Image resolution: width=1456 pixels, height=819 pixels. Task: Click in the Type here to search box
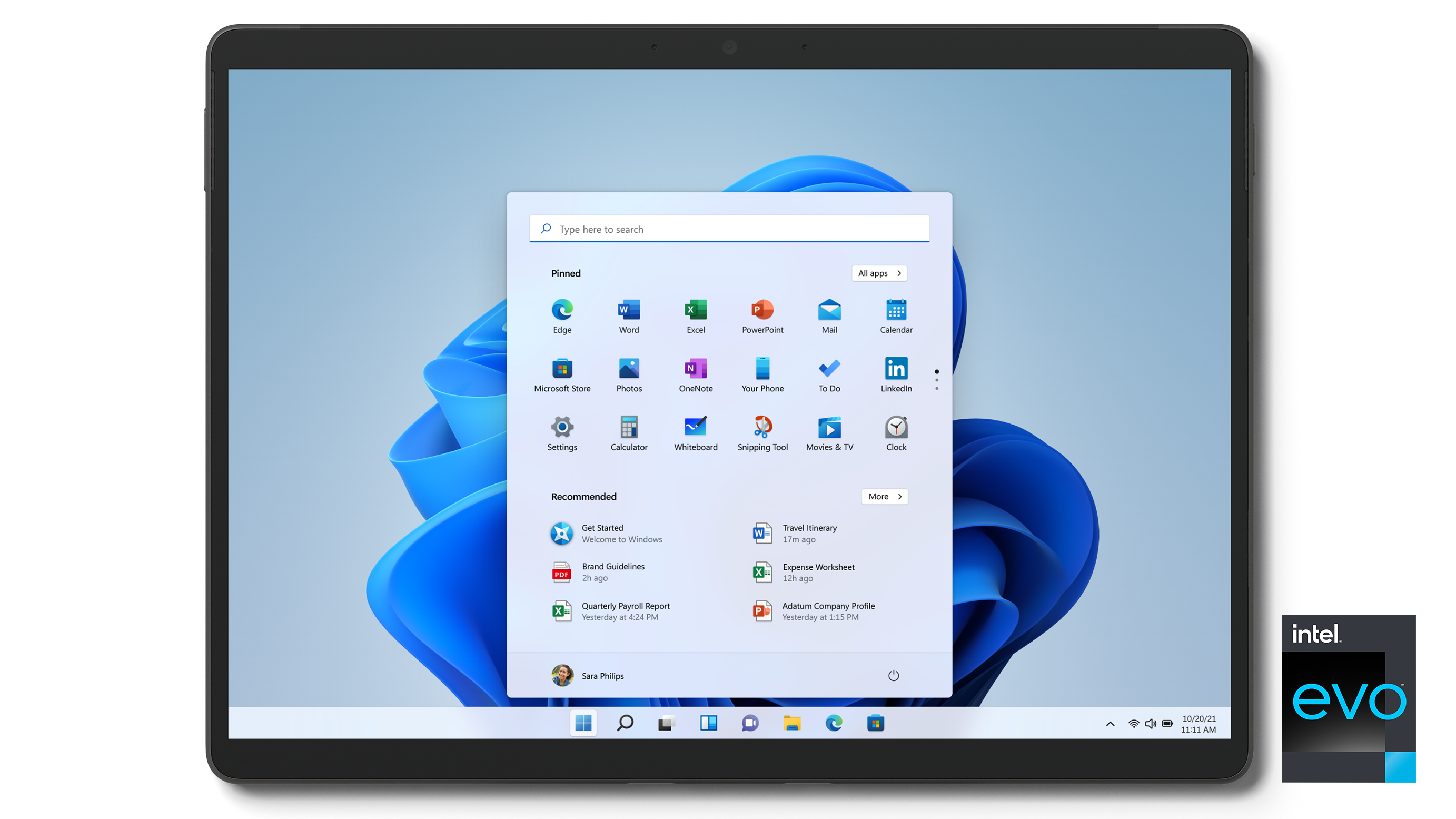pyautogui.click(x=729, y=229)
